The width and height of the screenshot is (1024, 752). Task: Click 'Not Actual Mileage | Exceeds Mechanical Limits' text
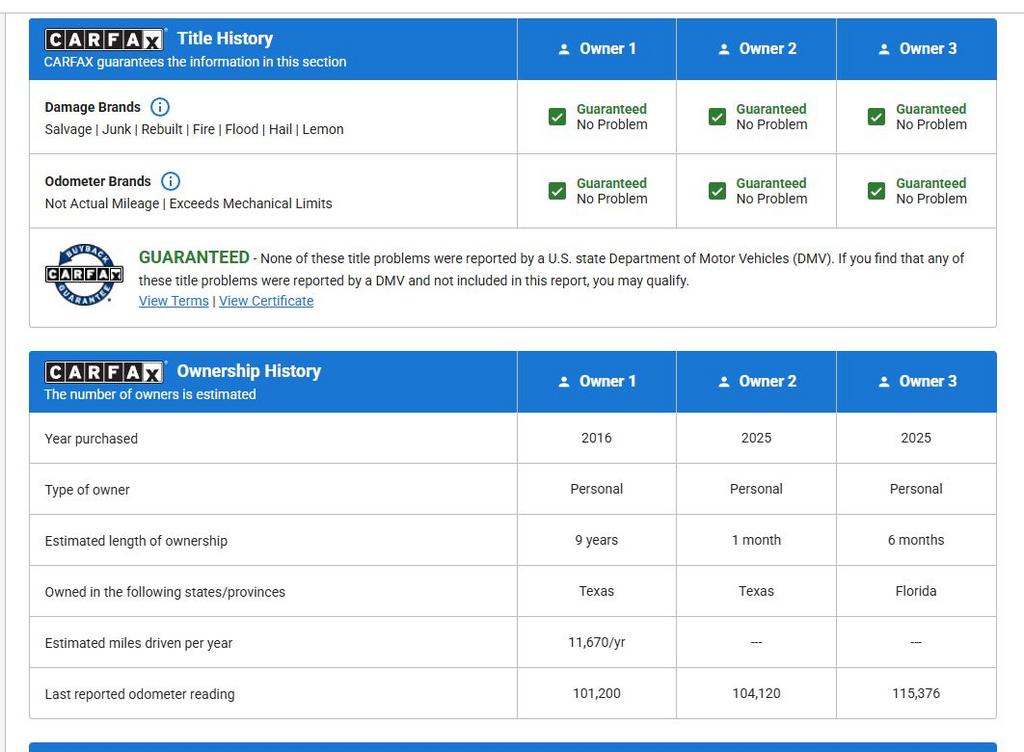pyautogui.click(x=188, y=204)
